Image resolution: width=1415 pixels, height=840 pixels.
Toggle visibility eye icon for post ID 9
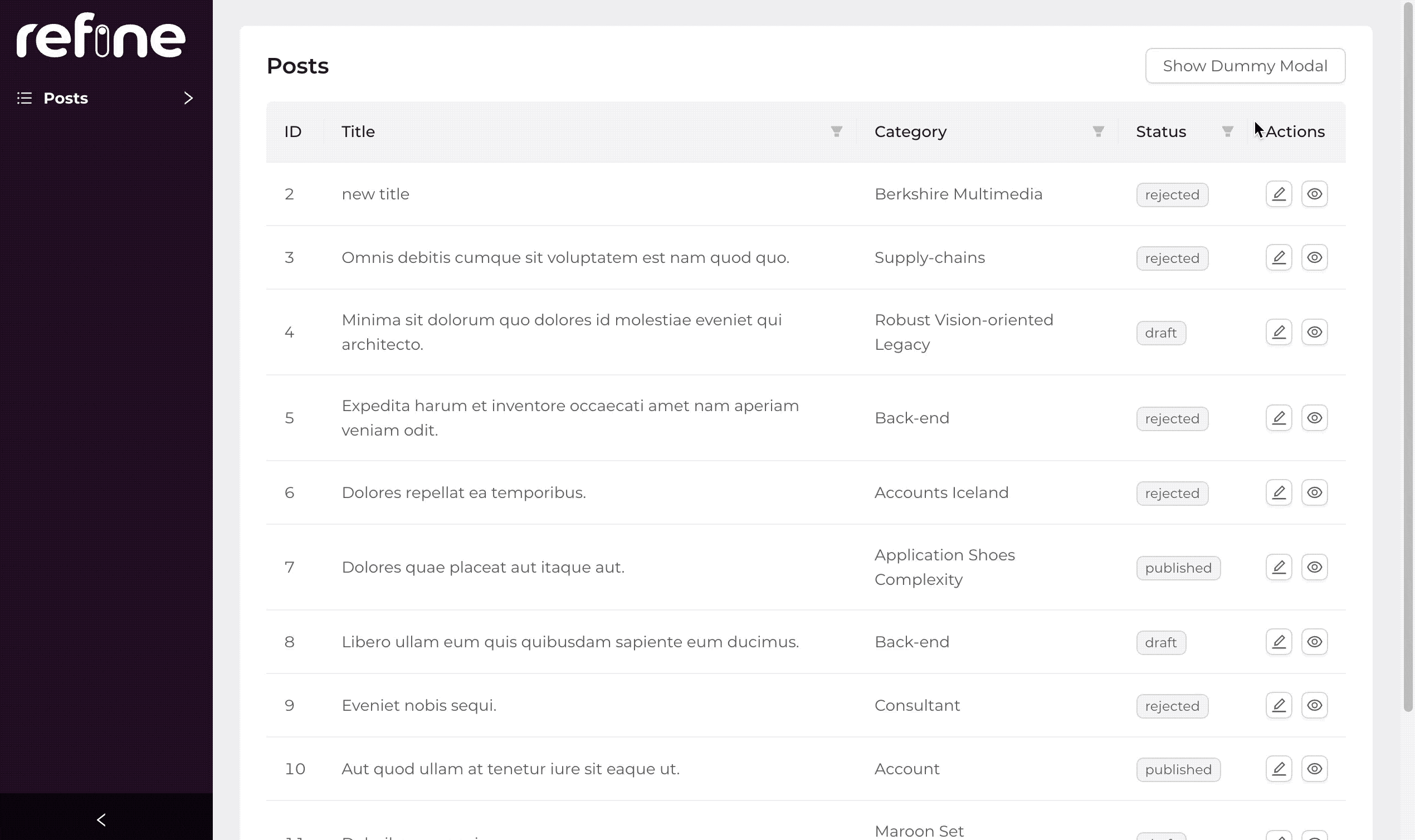coord(1314,705)
